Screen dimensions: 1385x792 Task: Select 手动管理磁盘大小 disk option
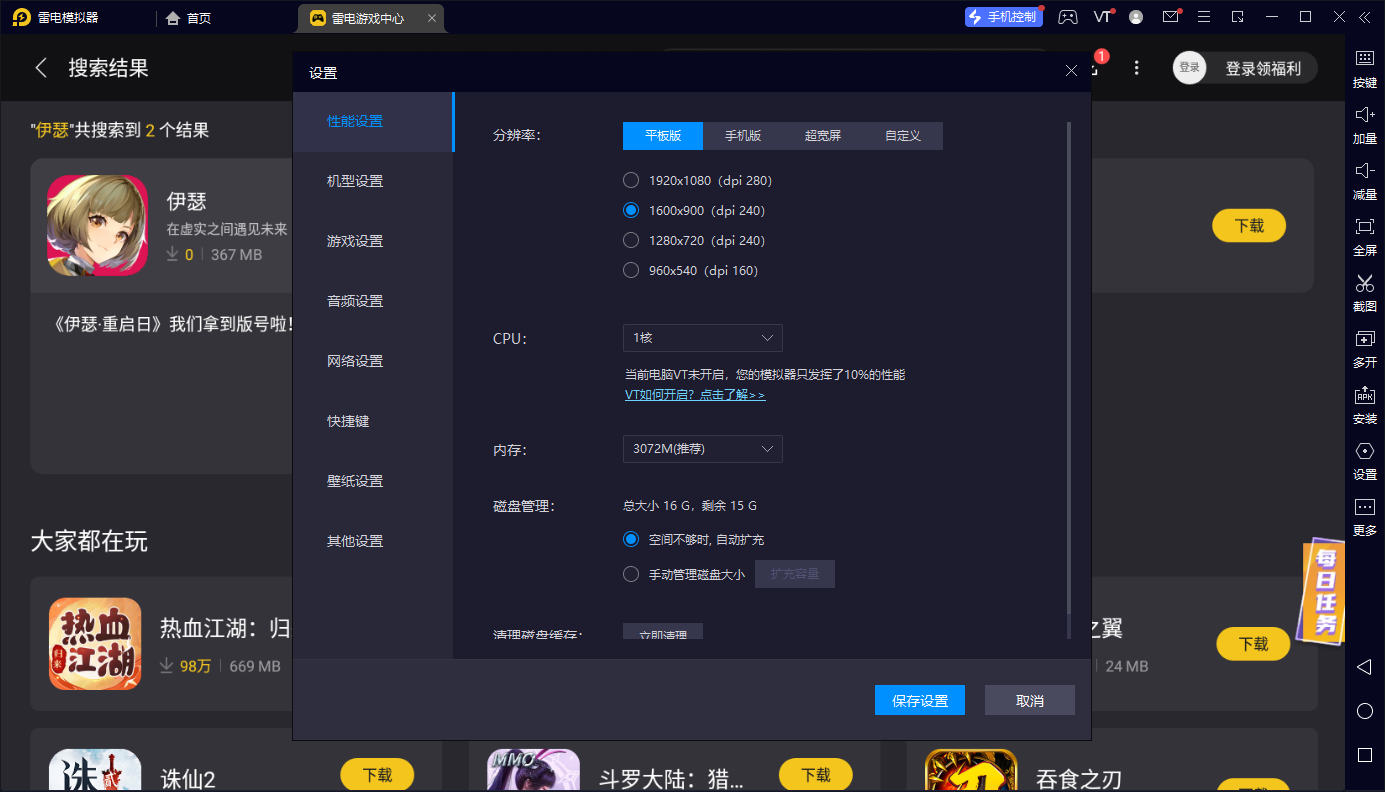(x=631, y=574)
